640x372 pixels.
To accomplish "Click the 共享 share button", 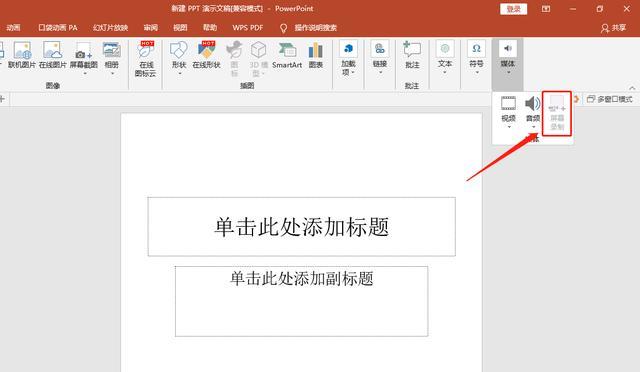I will click(613, 28).
